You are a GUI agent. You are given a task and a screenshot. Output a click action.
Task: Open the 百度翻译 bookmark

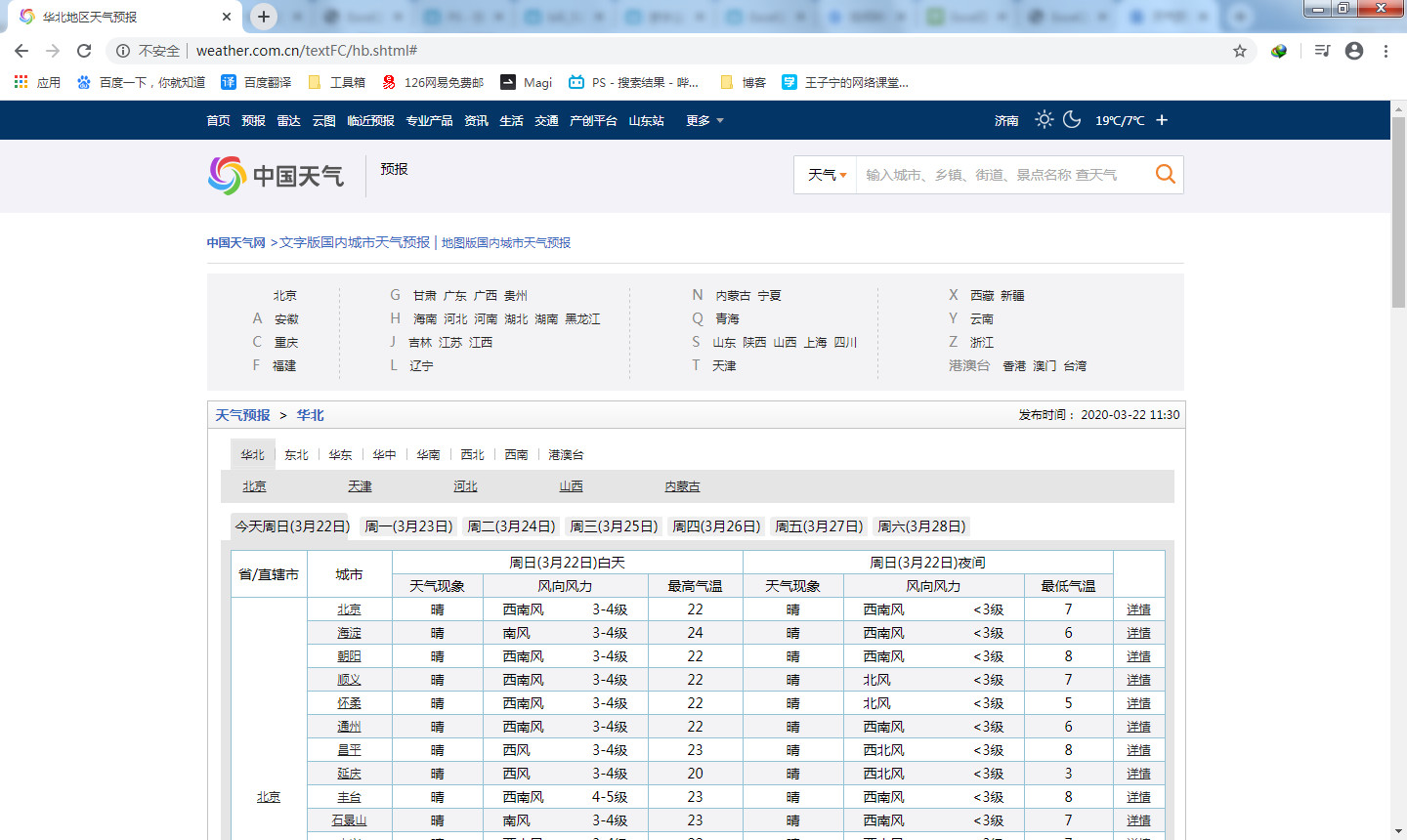[x=256, y=82]
